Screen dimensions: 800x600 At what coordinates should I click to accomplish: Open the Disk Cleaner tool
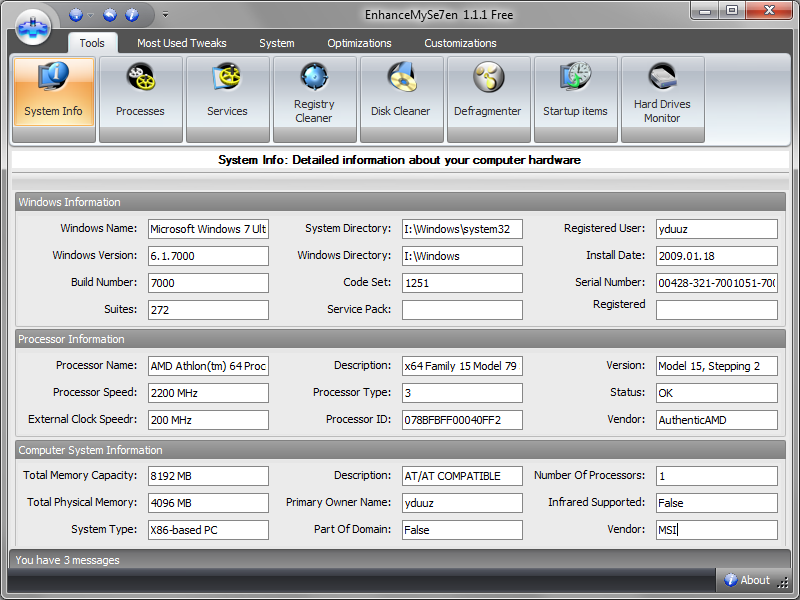(x=401, y=97)
